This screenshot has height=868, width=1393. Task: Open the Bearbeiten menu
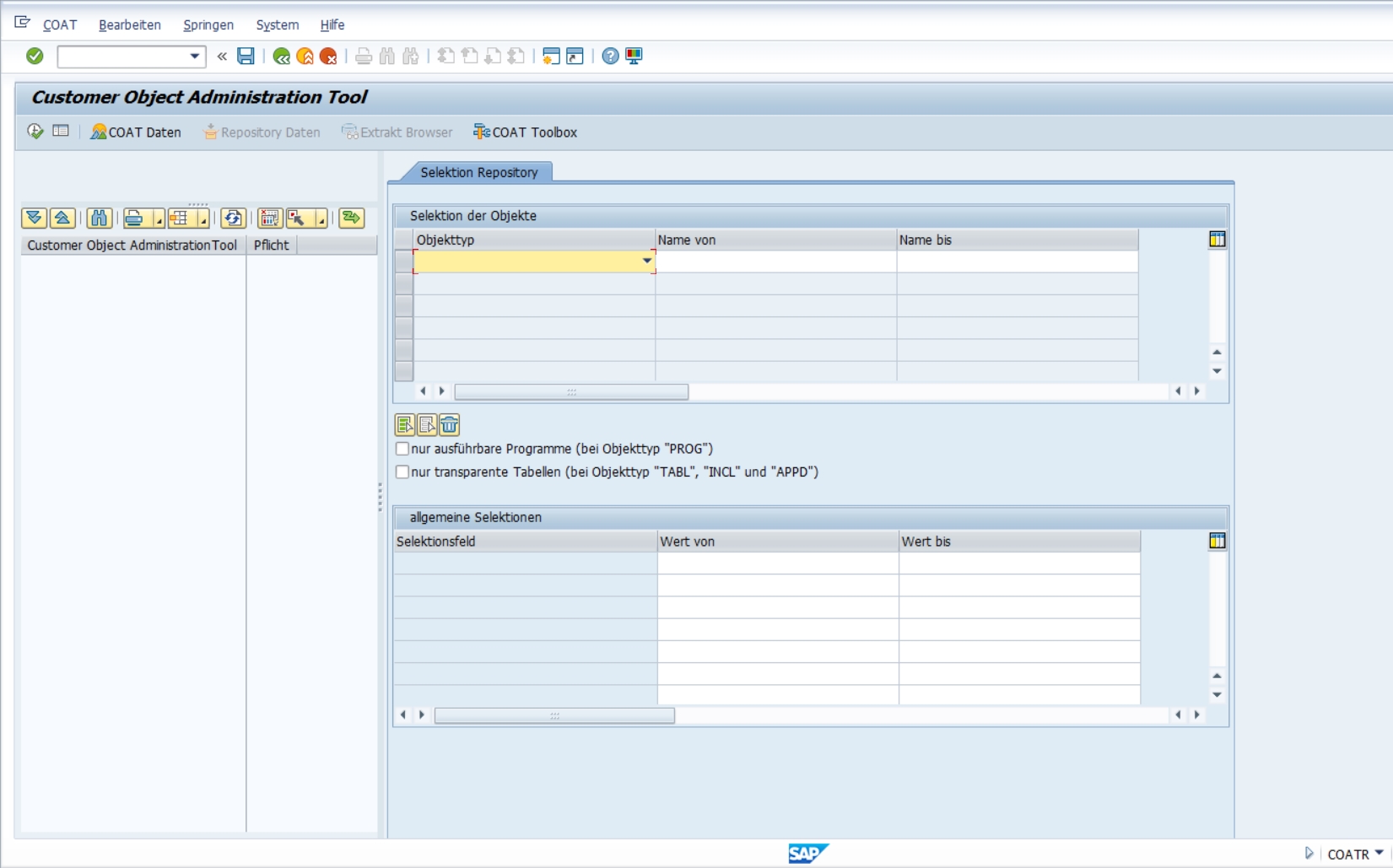(x=130, y=25)
